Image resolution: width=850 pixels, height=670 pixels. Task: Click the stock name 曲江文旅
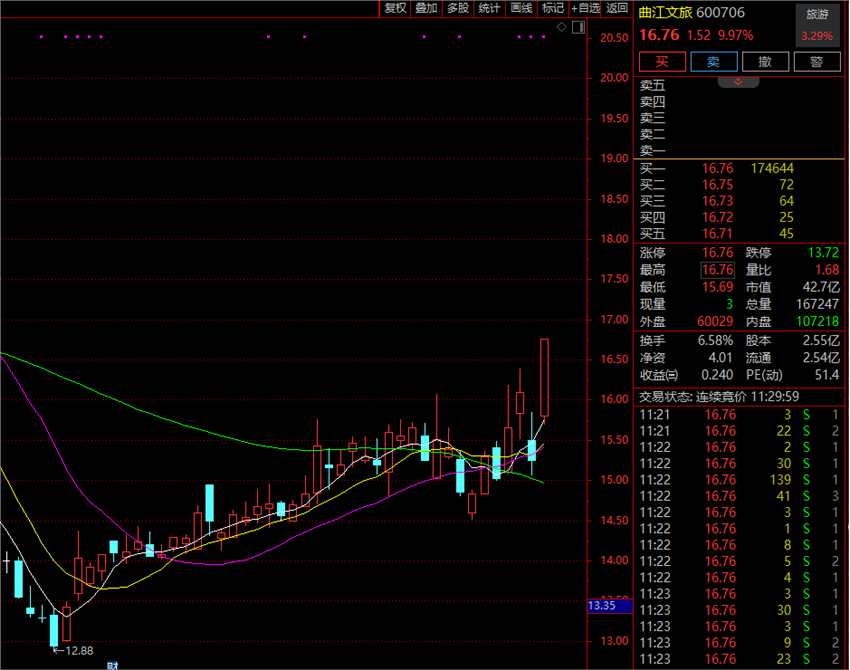pyautogui.click(x=665, y=12)
